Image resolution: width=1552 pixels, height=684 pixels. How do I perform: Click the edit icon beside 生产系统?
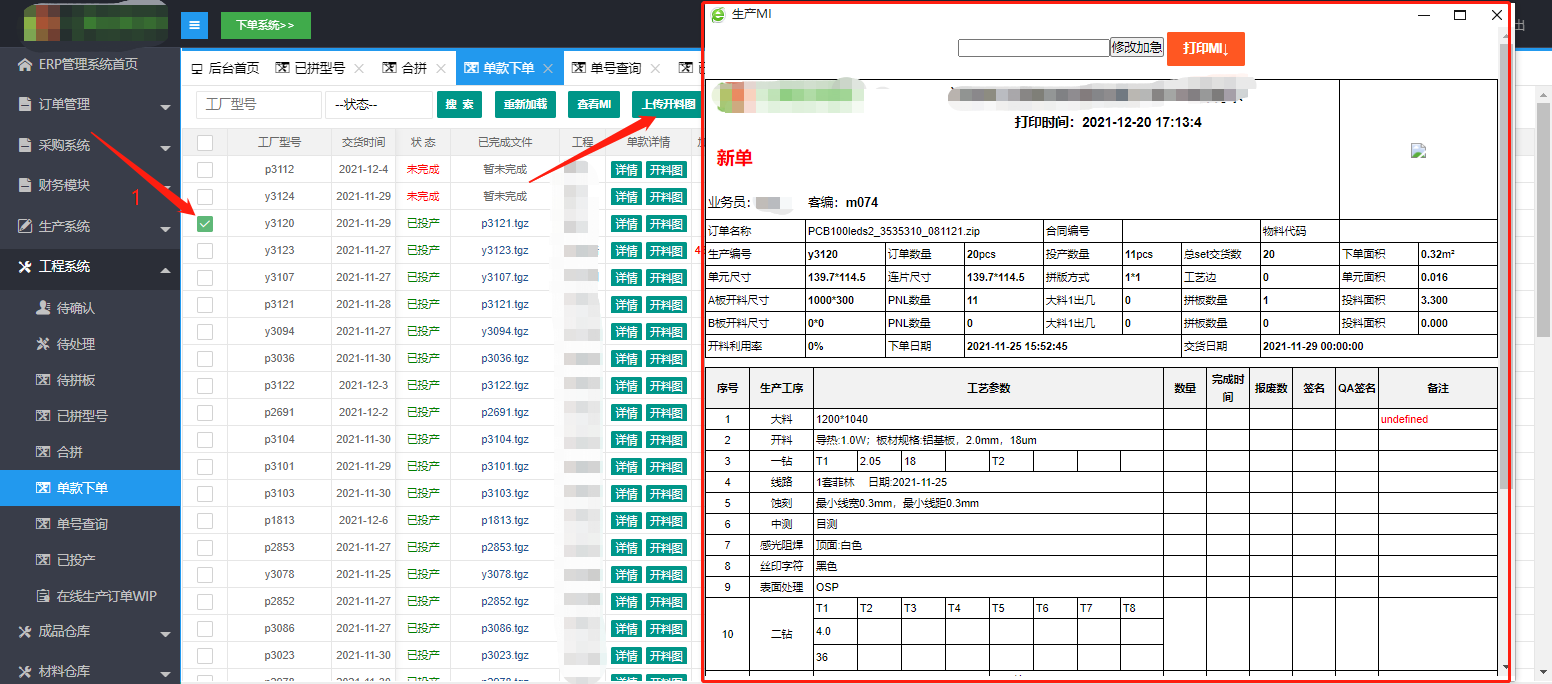pyautogui.click(x=25, y=227)
